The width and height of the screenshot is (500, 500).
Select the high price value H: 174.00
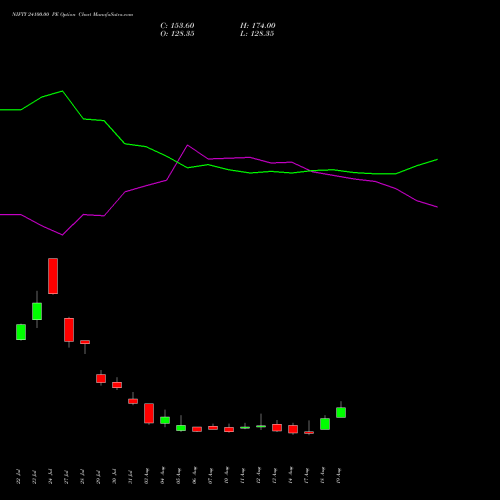(x=258, y=26)
